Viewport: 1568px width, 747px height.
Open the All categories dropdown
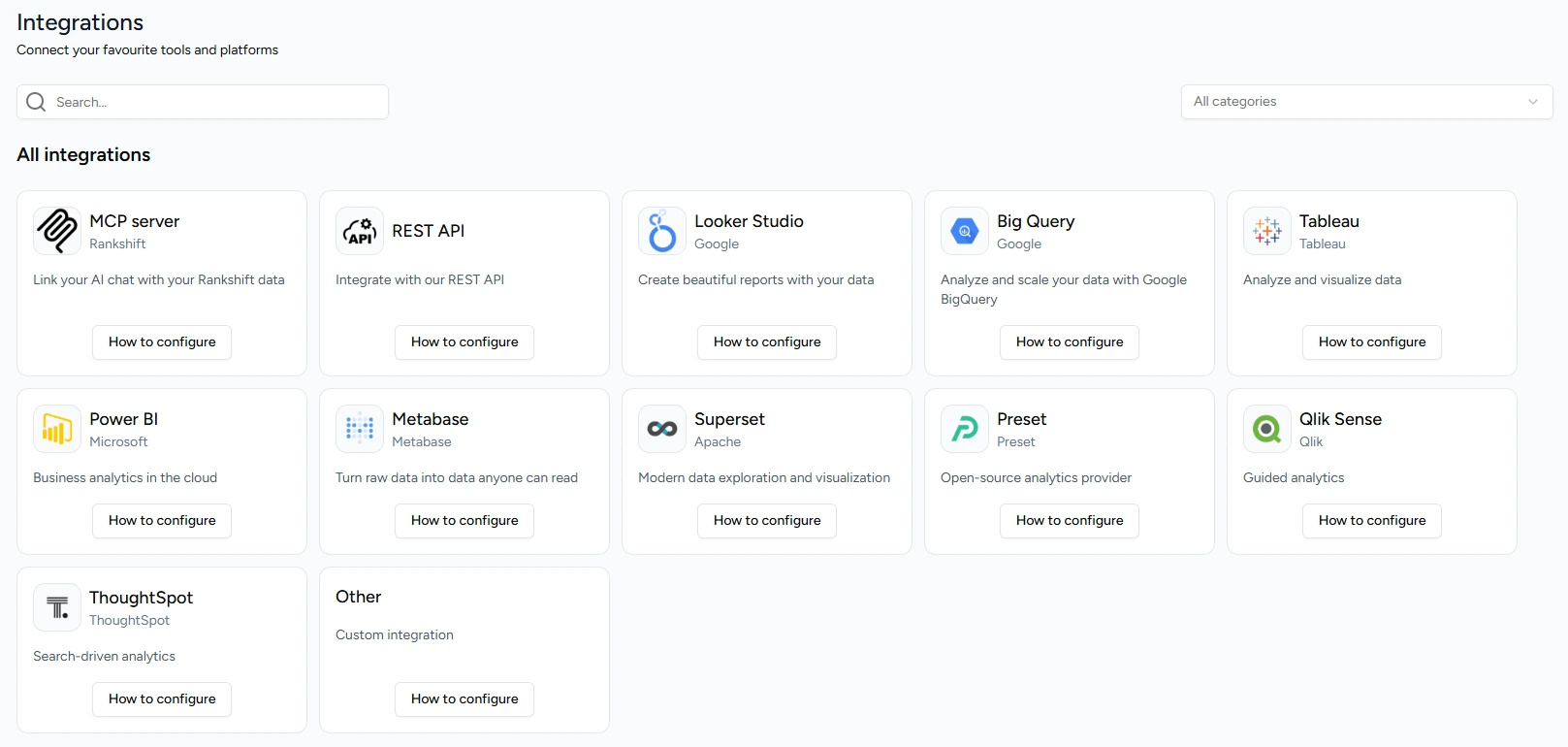click(x=1366, y=102)
